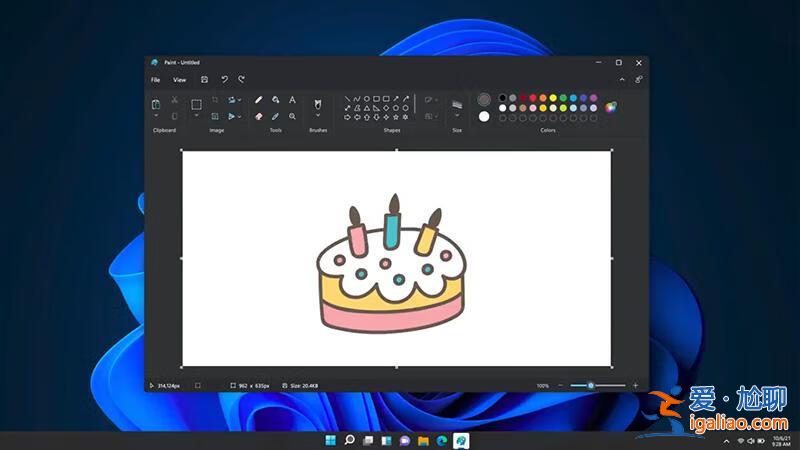Collapse the ribbon with the chevron
Viewport: 800px width, 450px height.
(622, 79)
